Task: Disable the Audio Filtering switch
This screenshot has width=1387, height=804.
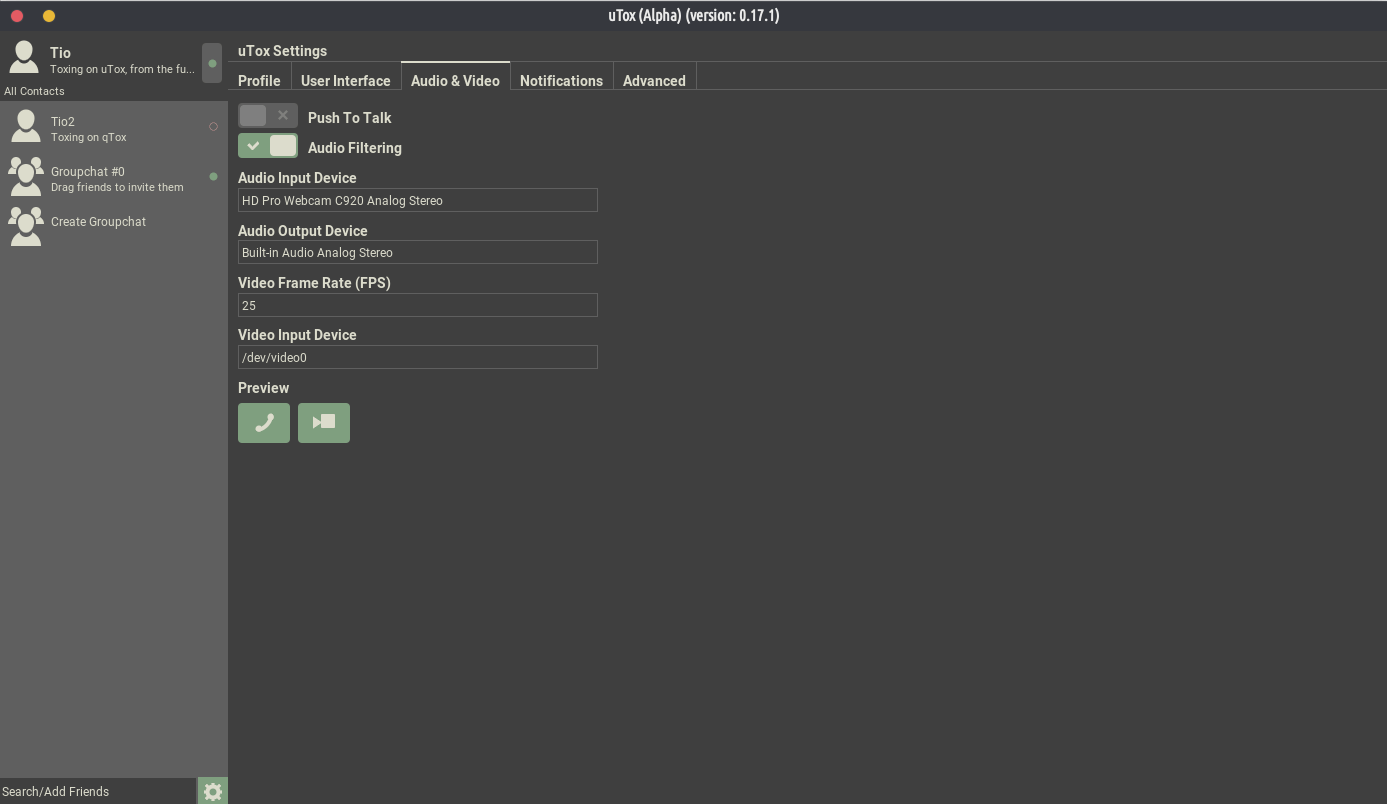Action: (268, 146)
